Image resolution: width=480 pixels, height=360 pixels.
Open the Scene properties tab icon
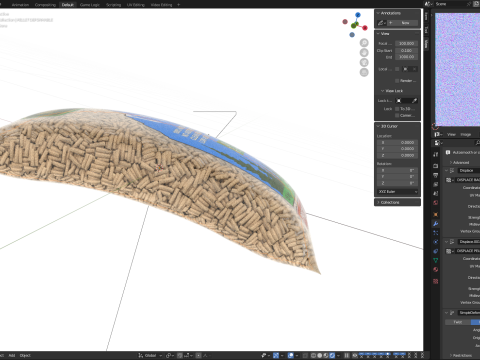(x=435, y=193)
